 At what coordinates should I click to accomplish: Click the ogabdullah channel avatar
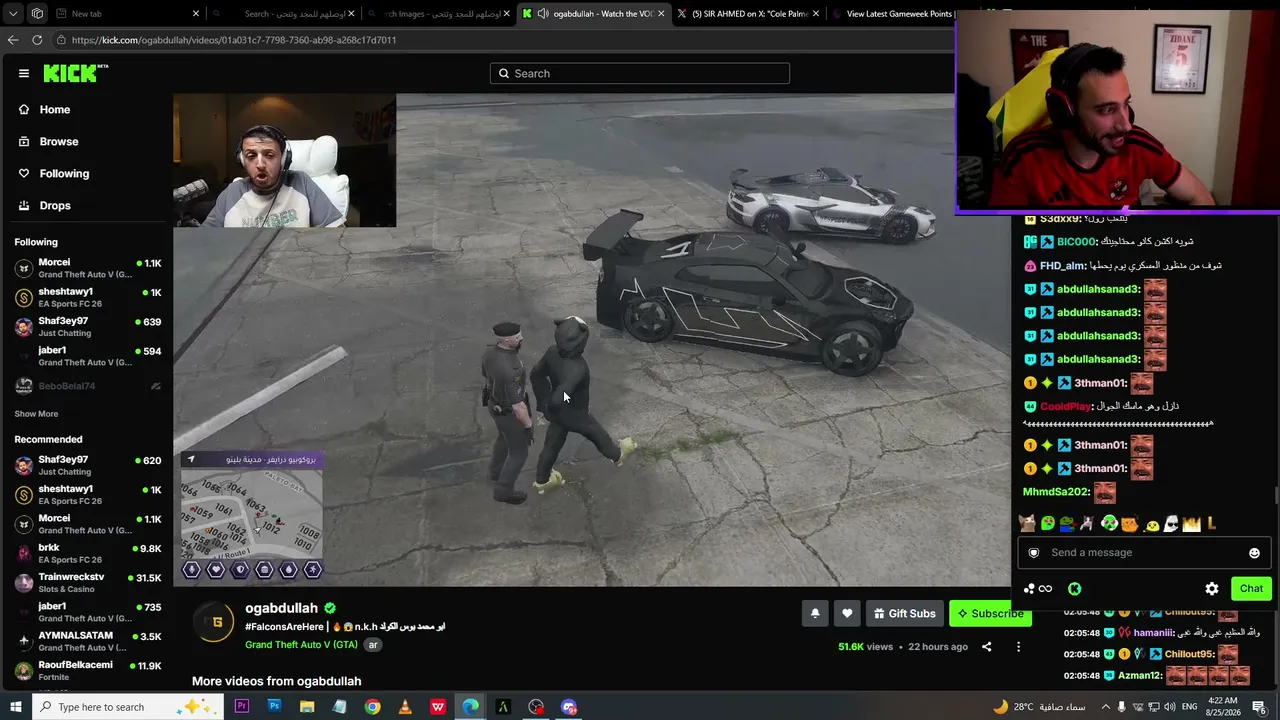tap(216, 624)
